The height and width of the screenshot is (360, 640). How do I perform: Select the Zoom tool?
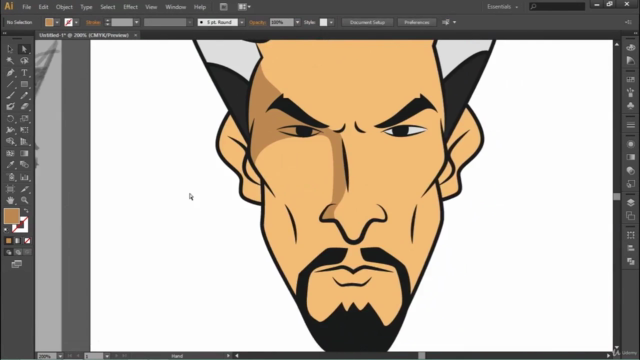(24, 200)
